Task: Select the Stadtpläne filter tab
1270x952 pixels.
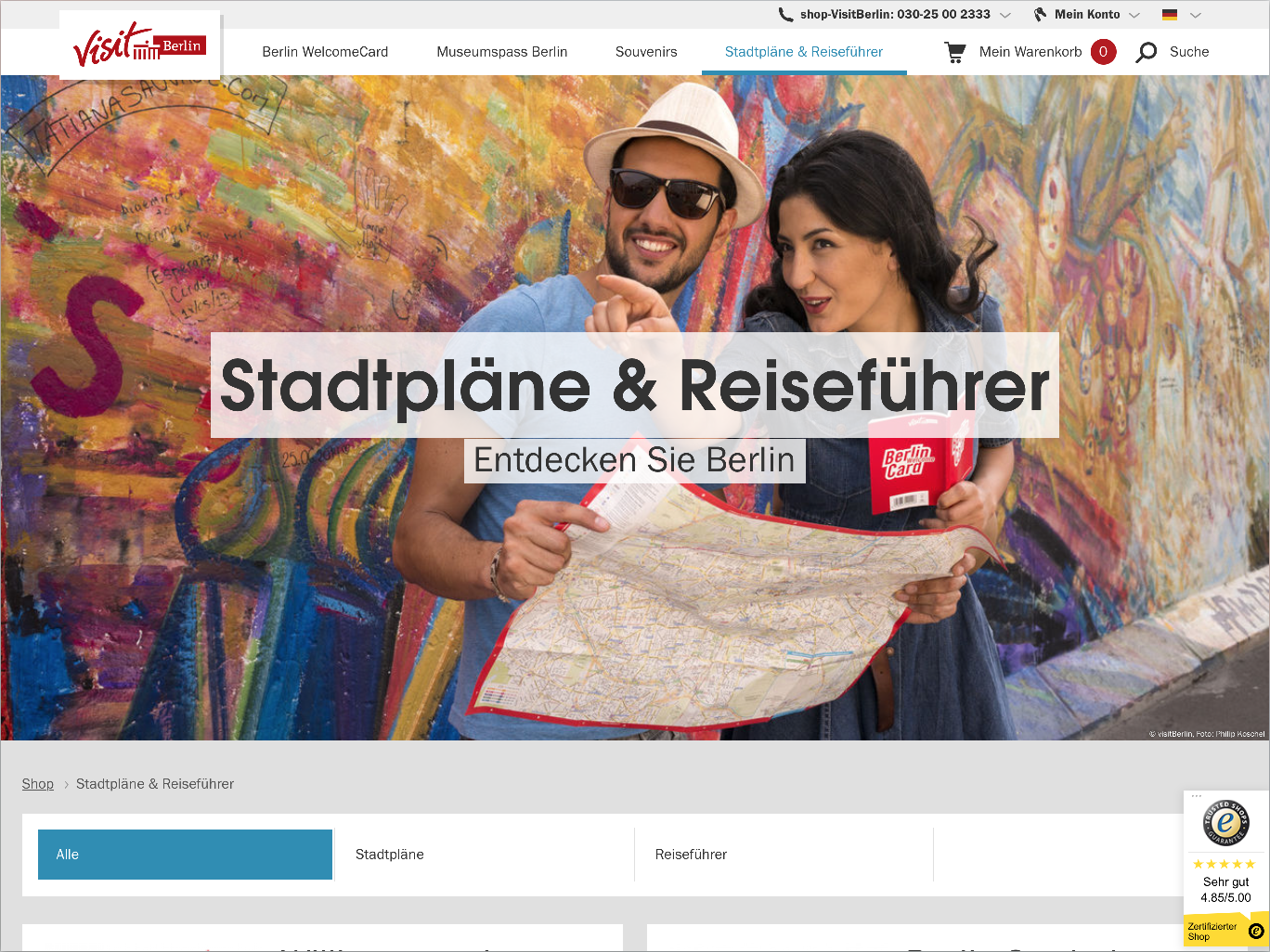Action: [484, 855]
